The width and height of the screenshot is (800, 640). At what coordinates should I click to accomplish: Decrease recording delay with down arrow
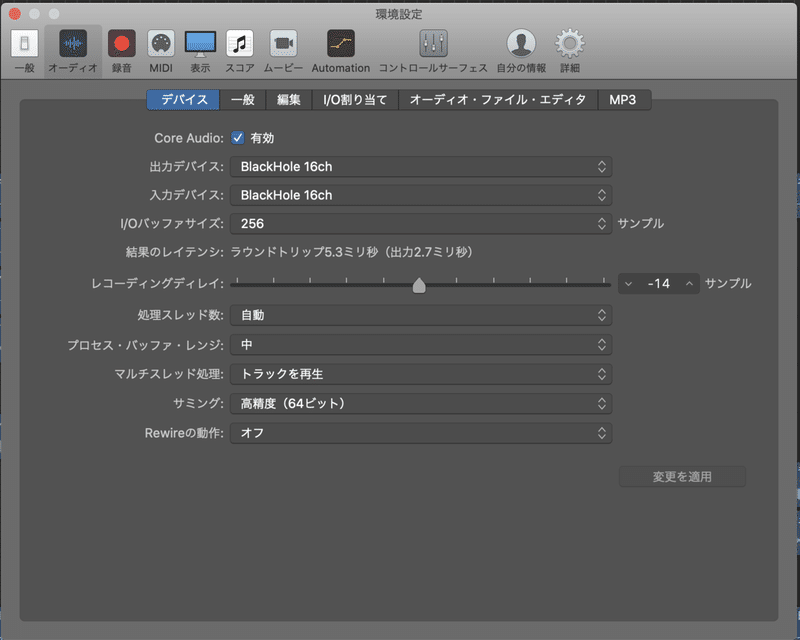(629, 284)
